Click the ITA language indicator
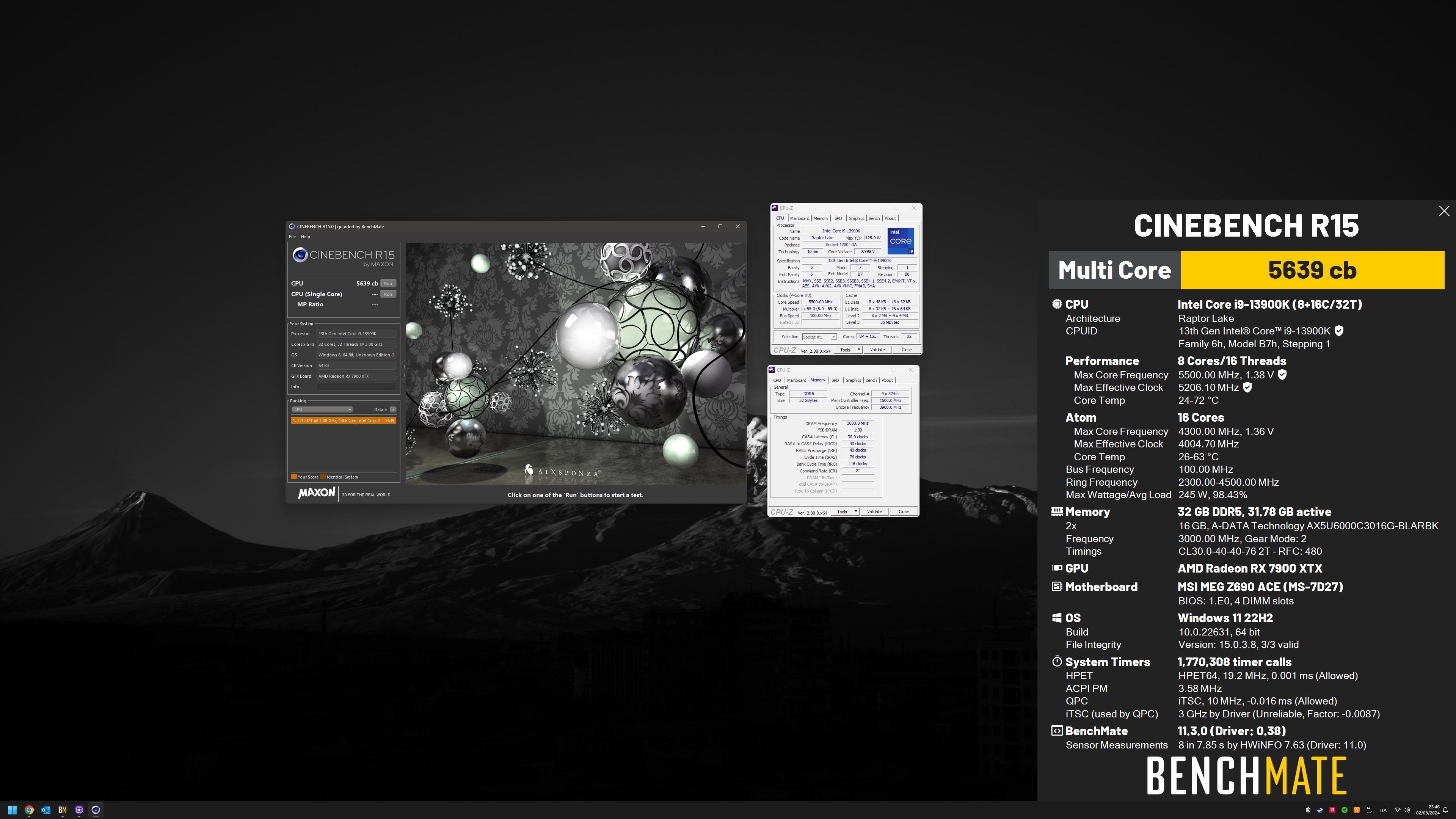The height and width of the screenshot is (819, 1456). tap(1384, 810)
